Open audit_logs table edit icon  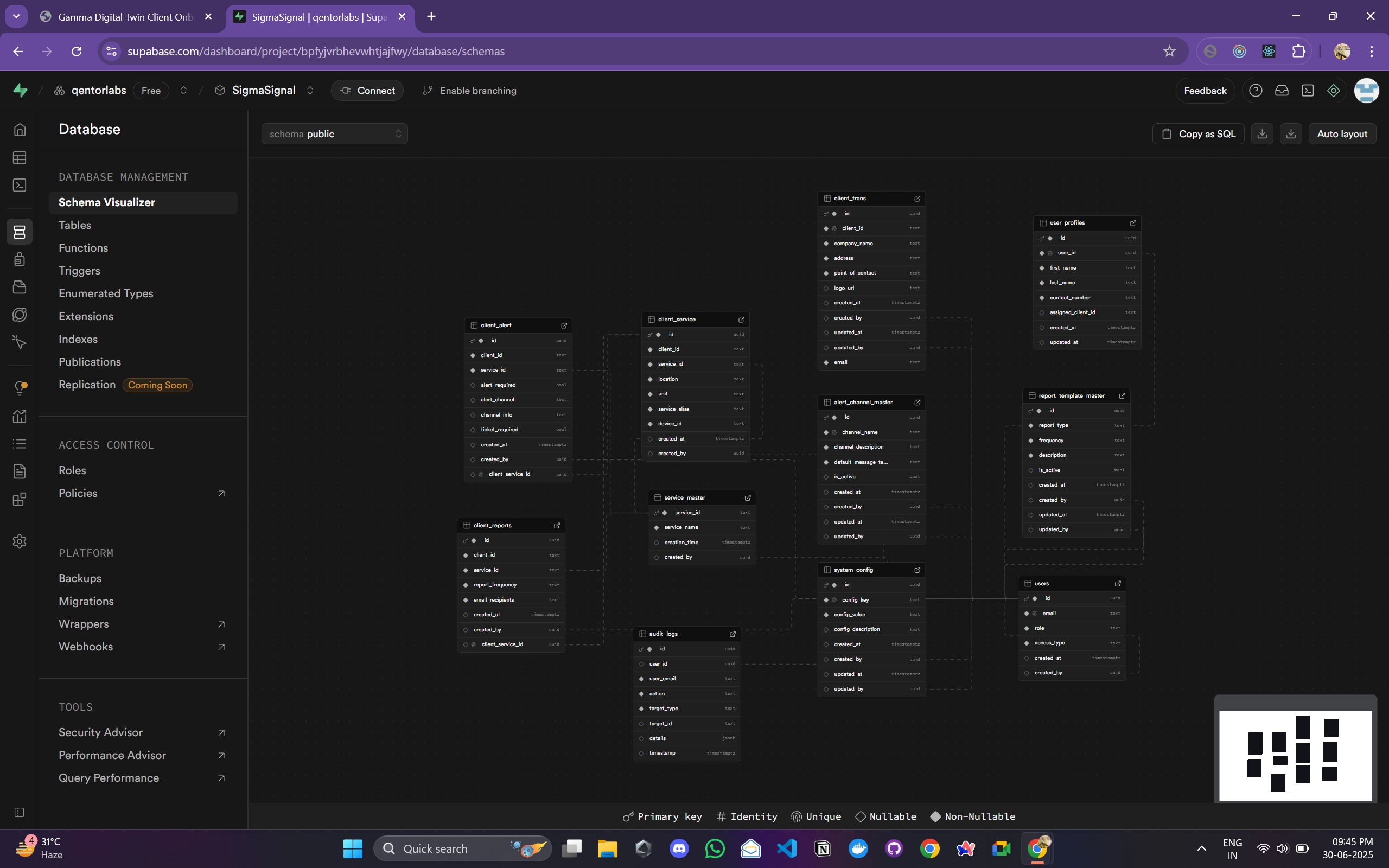point(732,634)
